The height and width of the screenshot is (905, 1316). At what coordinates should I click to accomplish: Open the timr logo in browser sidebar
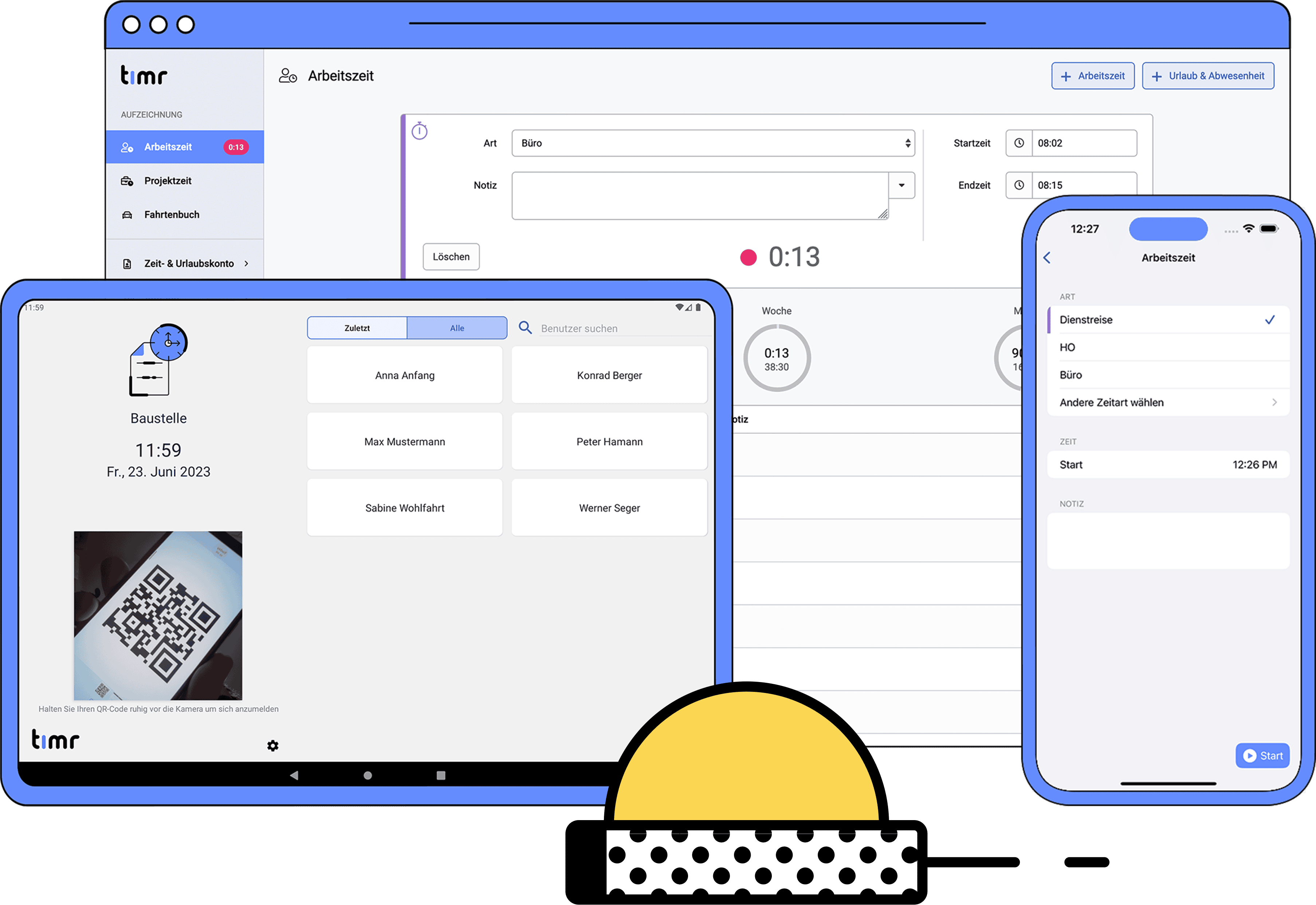click(x=144, y=75)
